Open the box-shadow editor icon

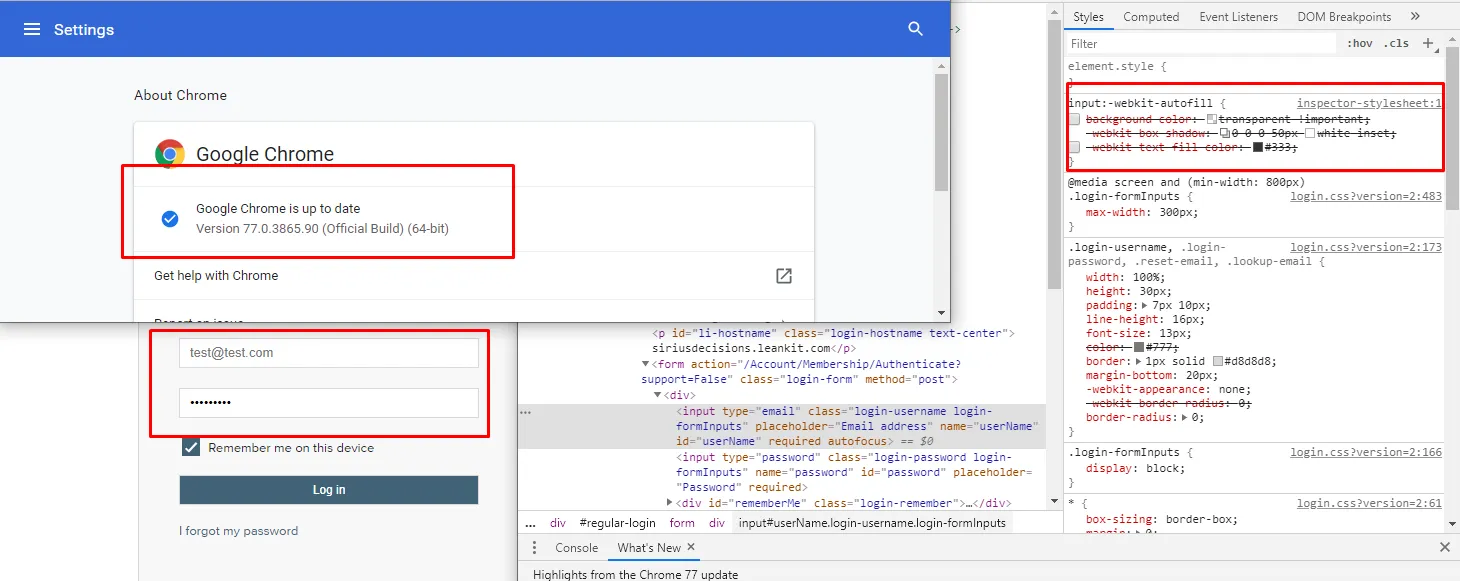1225,133
